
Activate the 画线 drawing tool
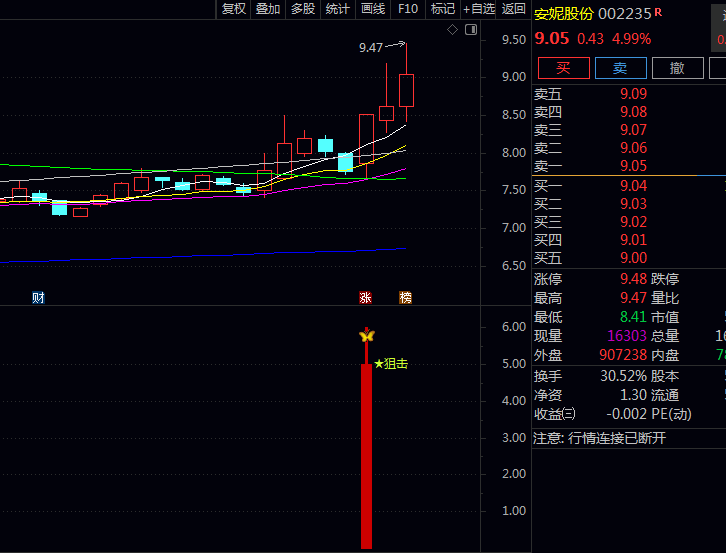(373, 9)
